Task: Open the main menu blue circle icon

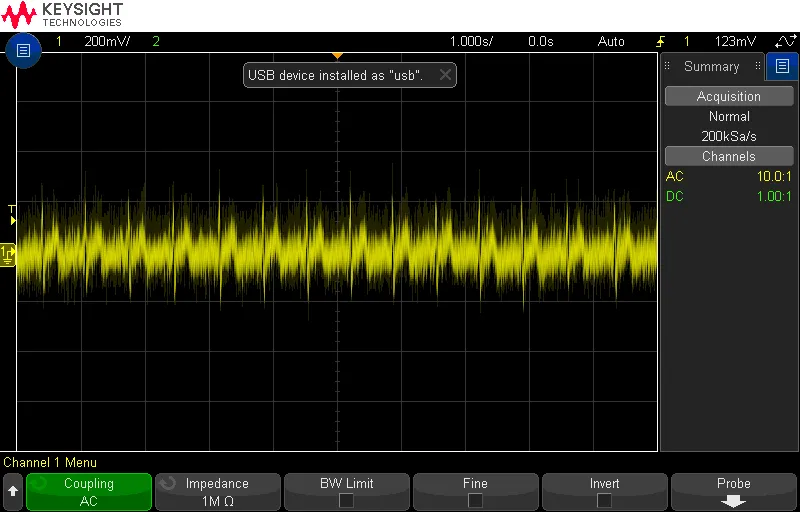Action: click(23, 50)
